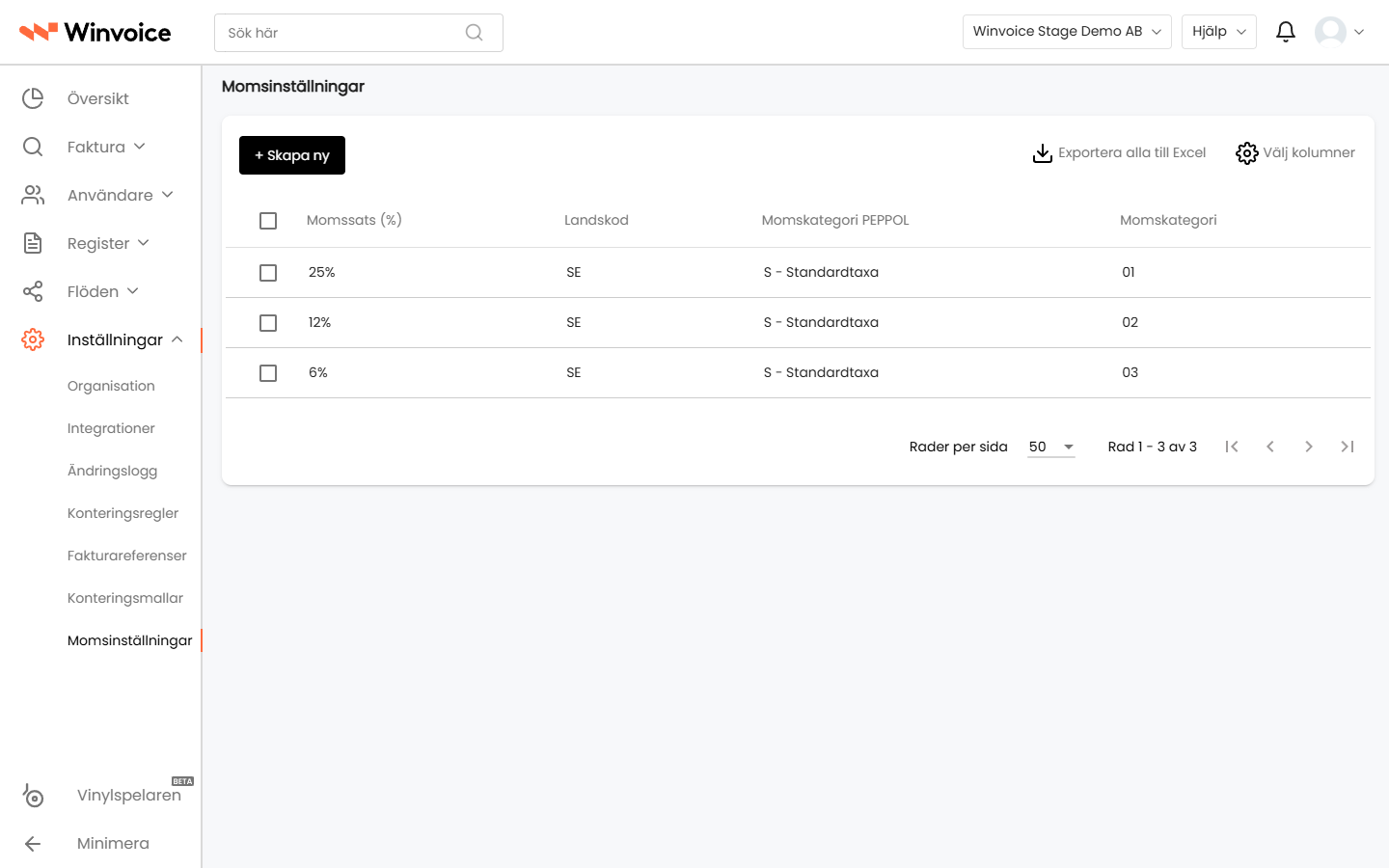Go to previous page of table
The height and width of the screenshot is (868, 1389).
pyautogui.click(x=1270, y=447)
